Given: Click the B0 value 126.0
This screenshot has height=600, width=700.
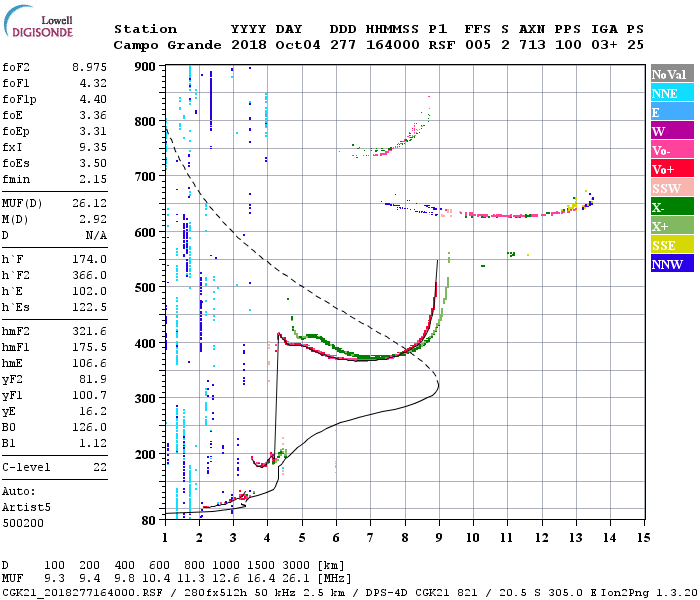Looking at the screenshot, I should tap(89, 427).
